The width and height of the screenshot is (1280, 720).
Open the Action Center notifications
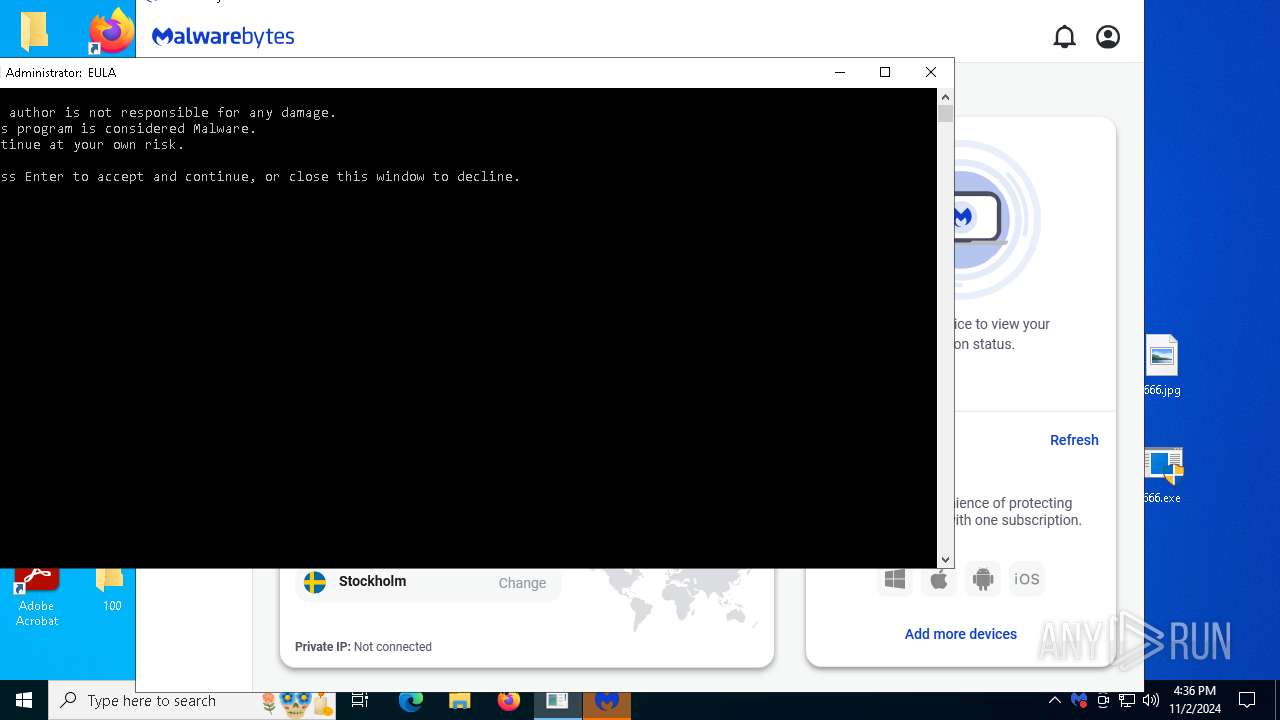click(x=1248, y=701)
